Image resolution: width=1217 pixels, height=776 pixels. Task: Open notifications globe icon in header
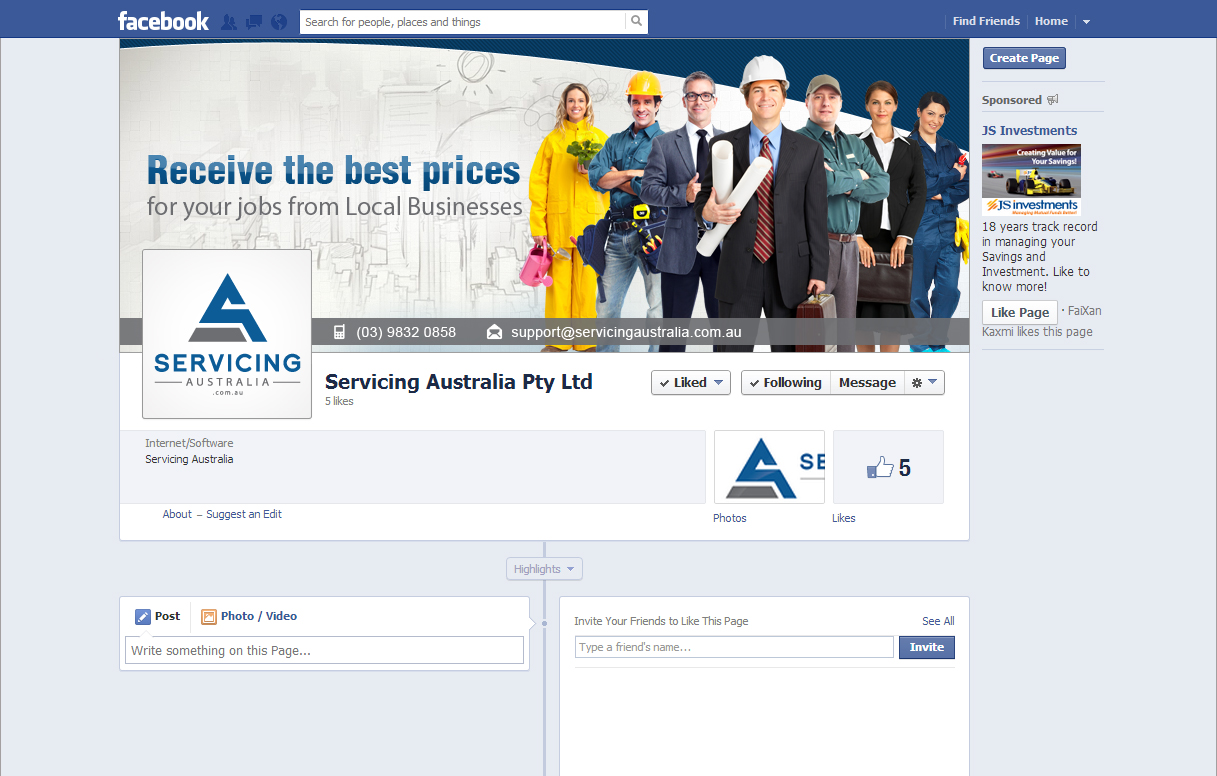(279, 22)
